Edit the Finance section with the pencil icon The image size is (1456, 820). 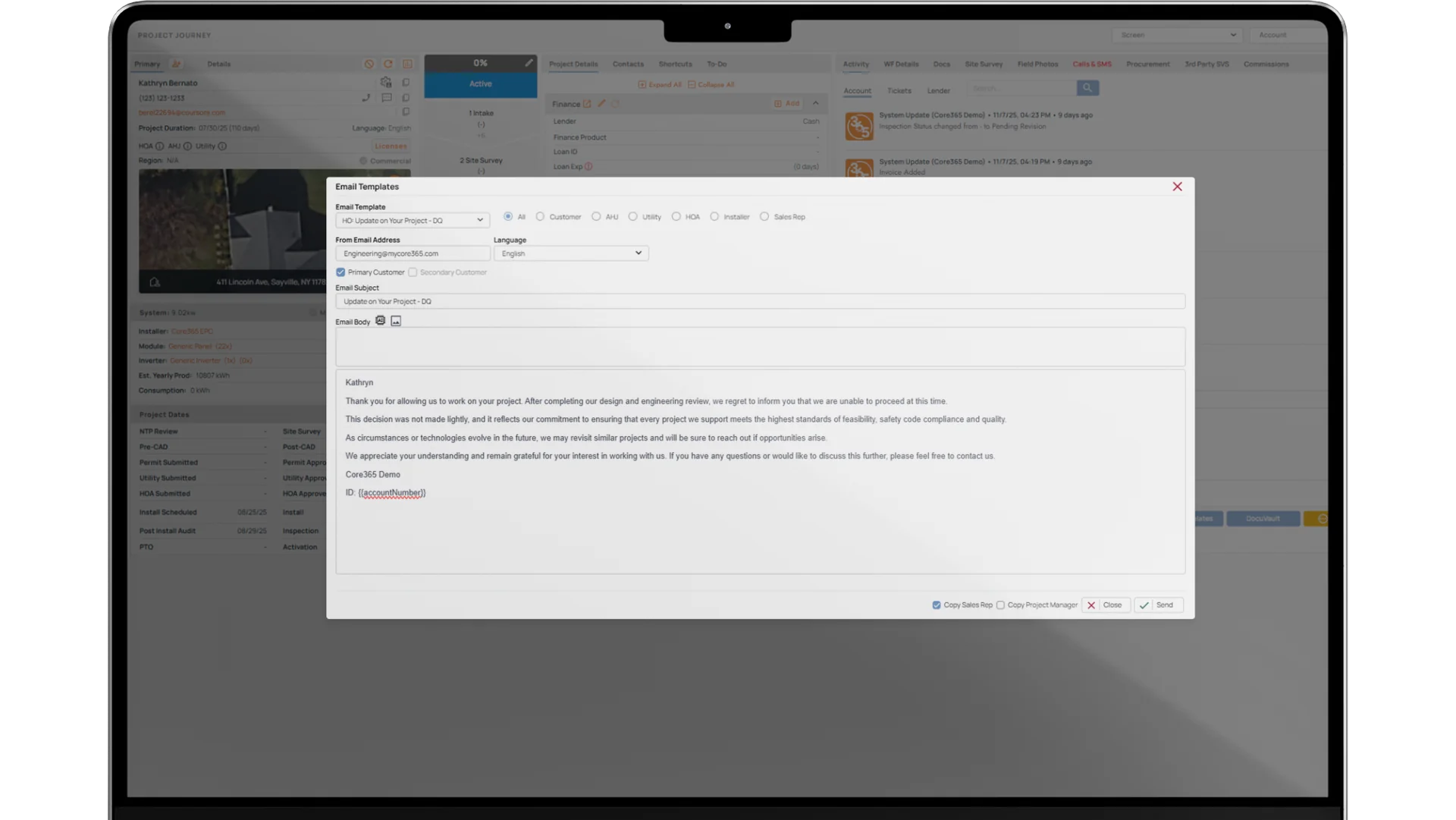click(601, 104)
